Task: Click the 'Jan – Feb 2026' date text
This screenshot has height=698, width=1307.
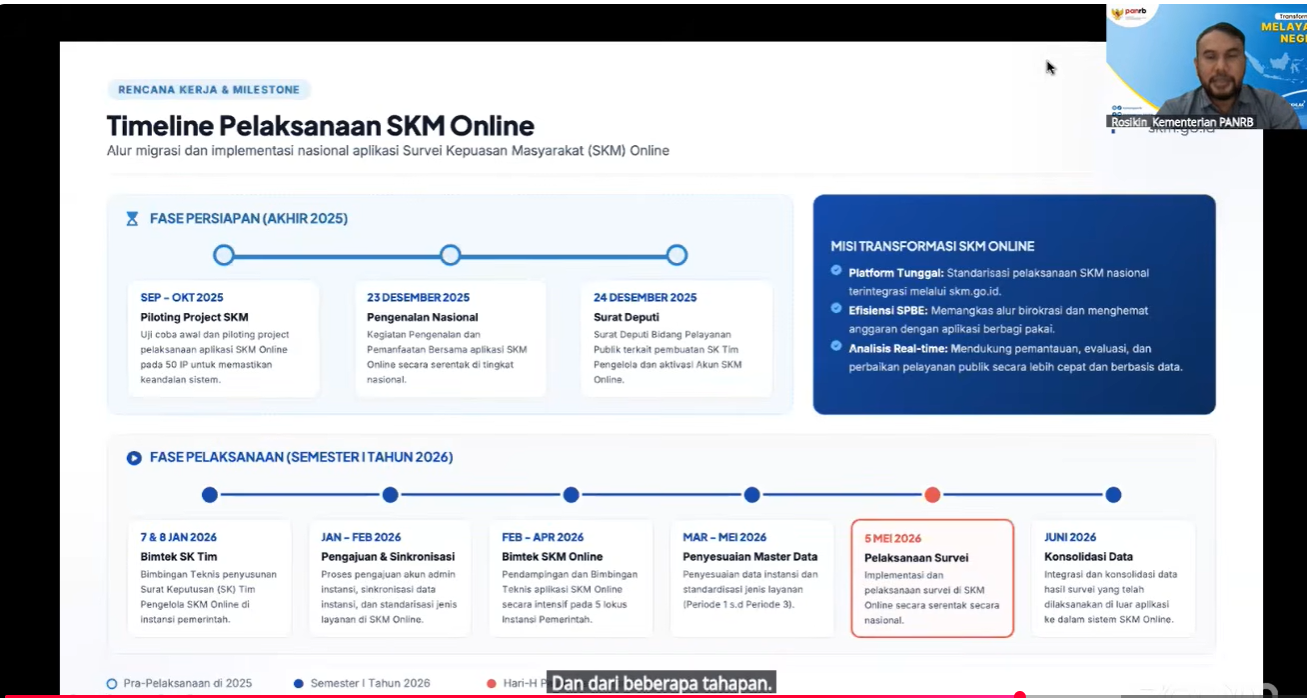Action: coord(361,537)
